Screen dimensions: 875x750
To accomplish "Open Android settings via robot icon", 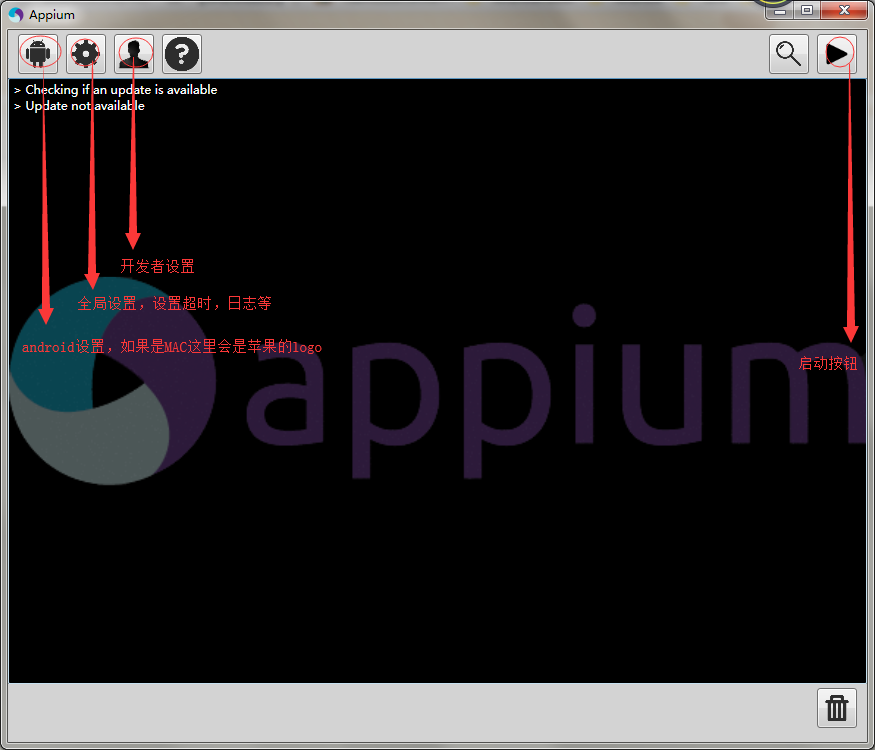I will (x=38, y=54).
